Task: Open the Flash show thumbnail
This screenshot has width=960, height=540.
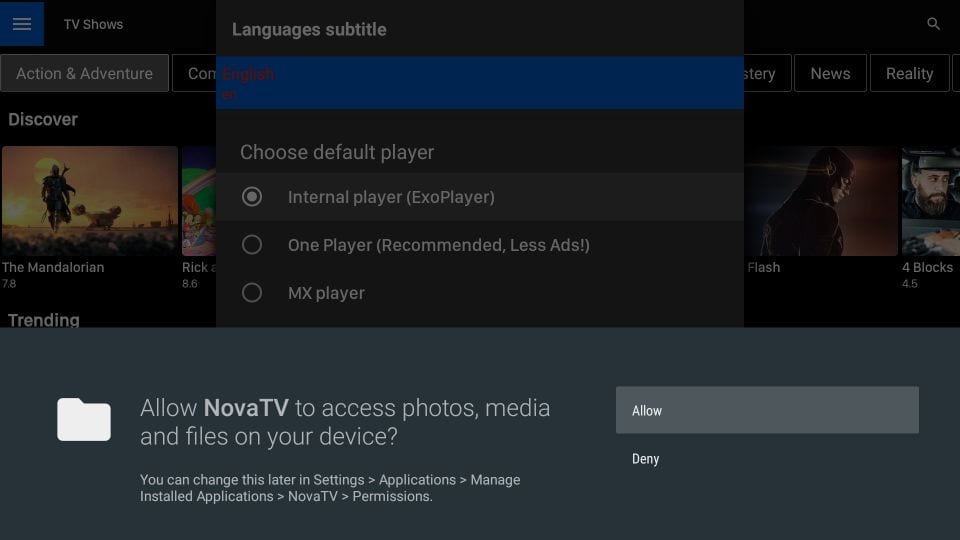Action: (821, 201)
